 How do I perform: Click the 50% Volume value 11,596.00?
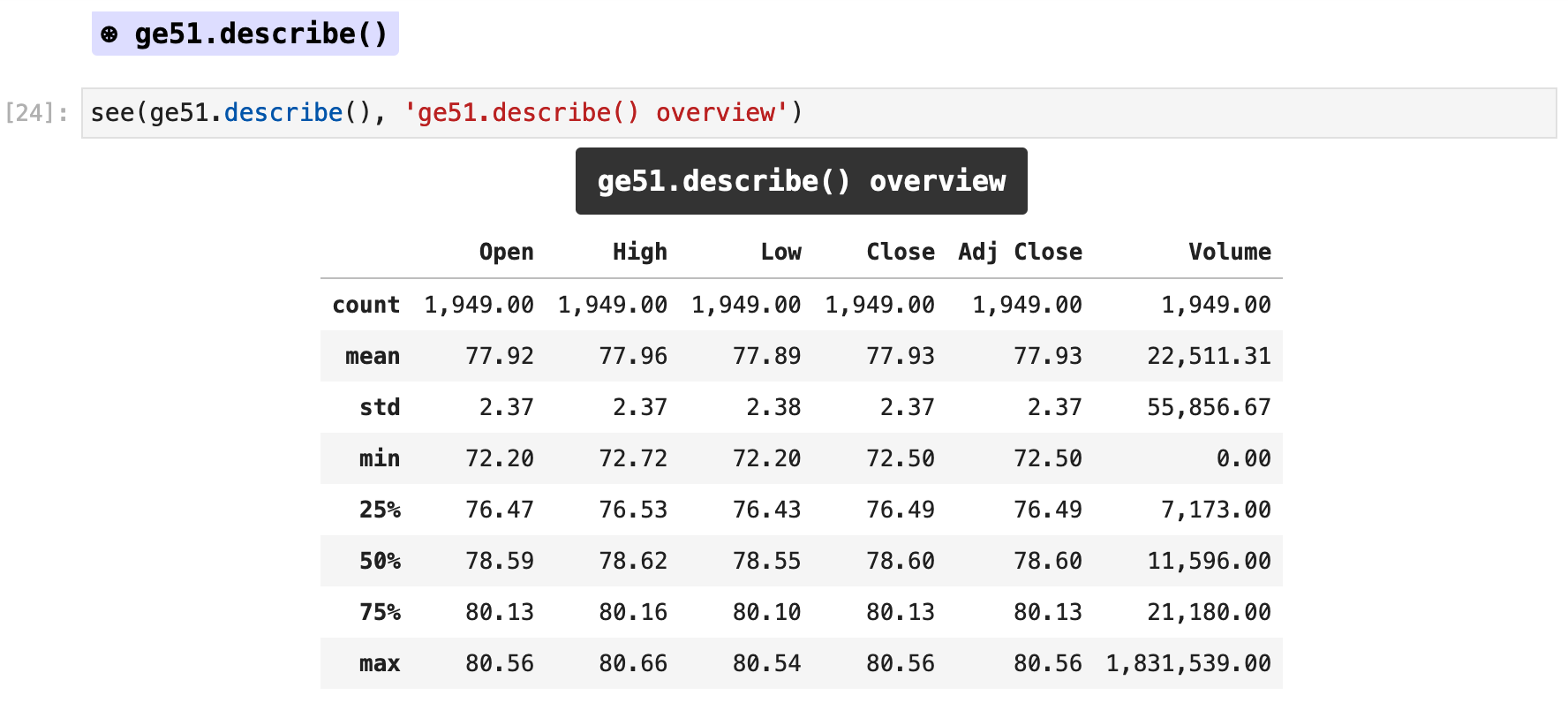[1210, 561]
